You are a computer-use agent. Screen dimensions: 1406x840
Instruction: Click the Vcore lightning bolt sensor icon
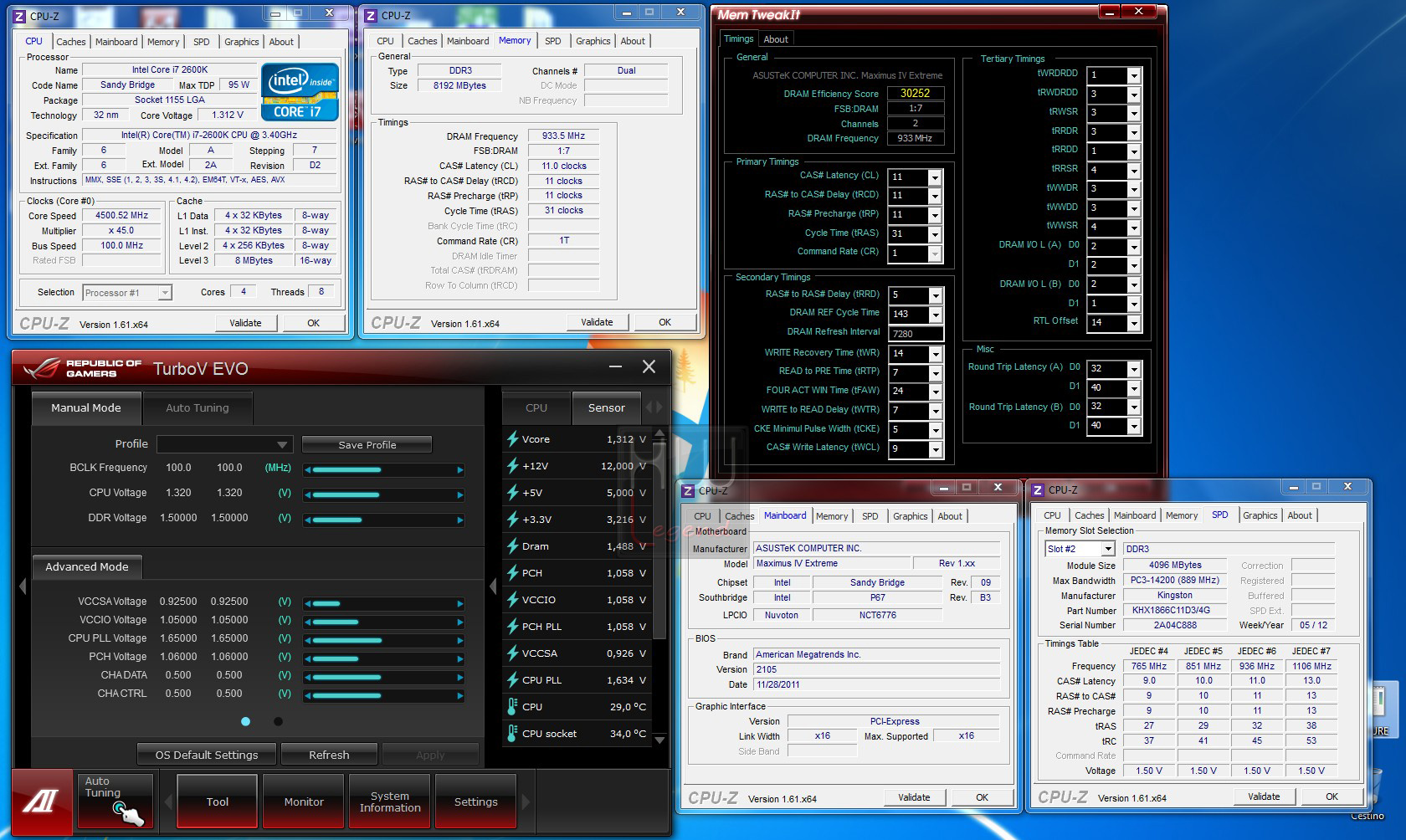(x=512, y=438)
